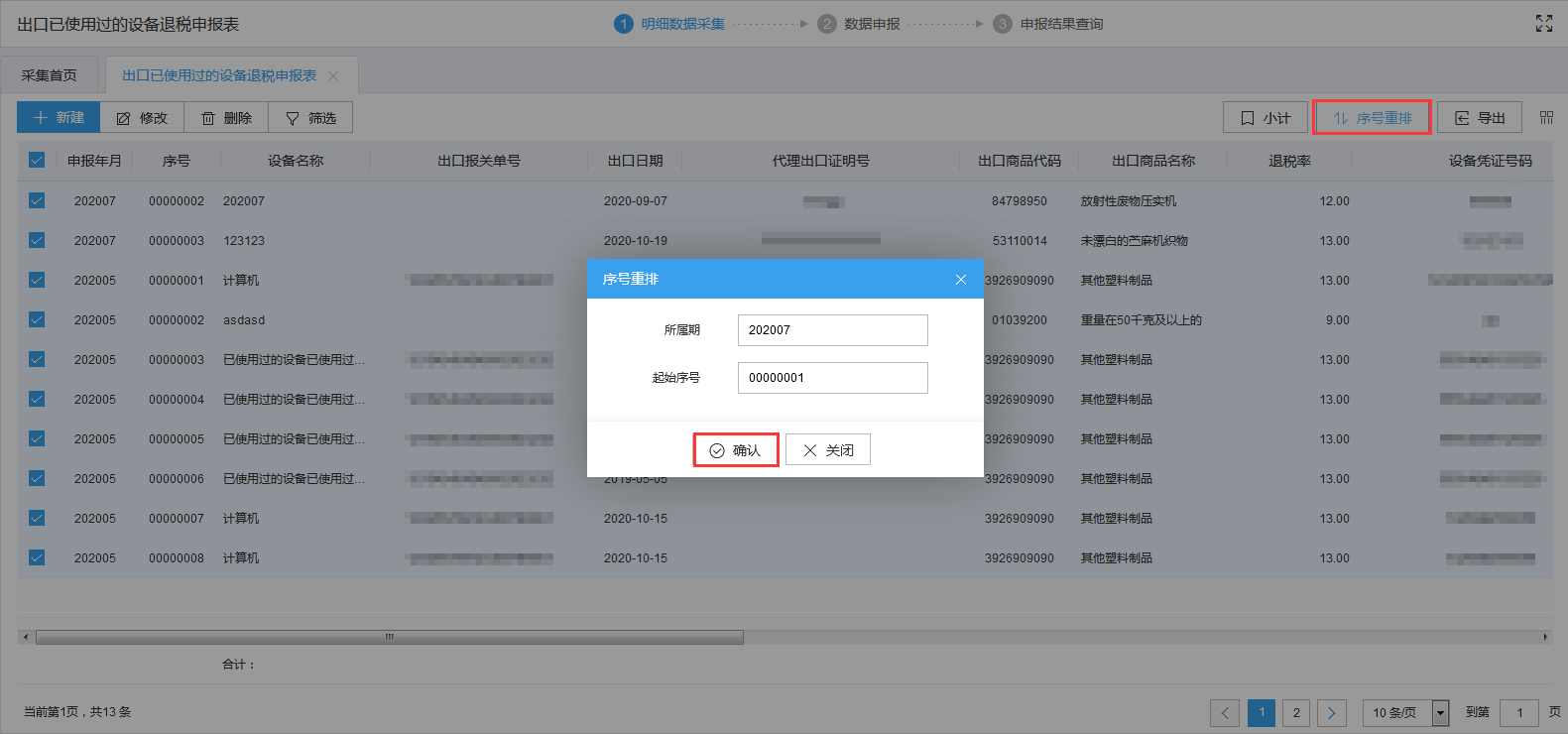Select page 2 in pagination
Image resolution: width=1568 pixels, height=734 pixels.
[1296, 712]
